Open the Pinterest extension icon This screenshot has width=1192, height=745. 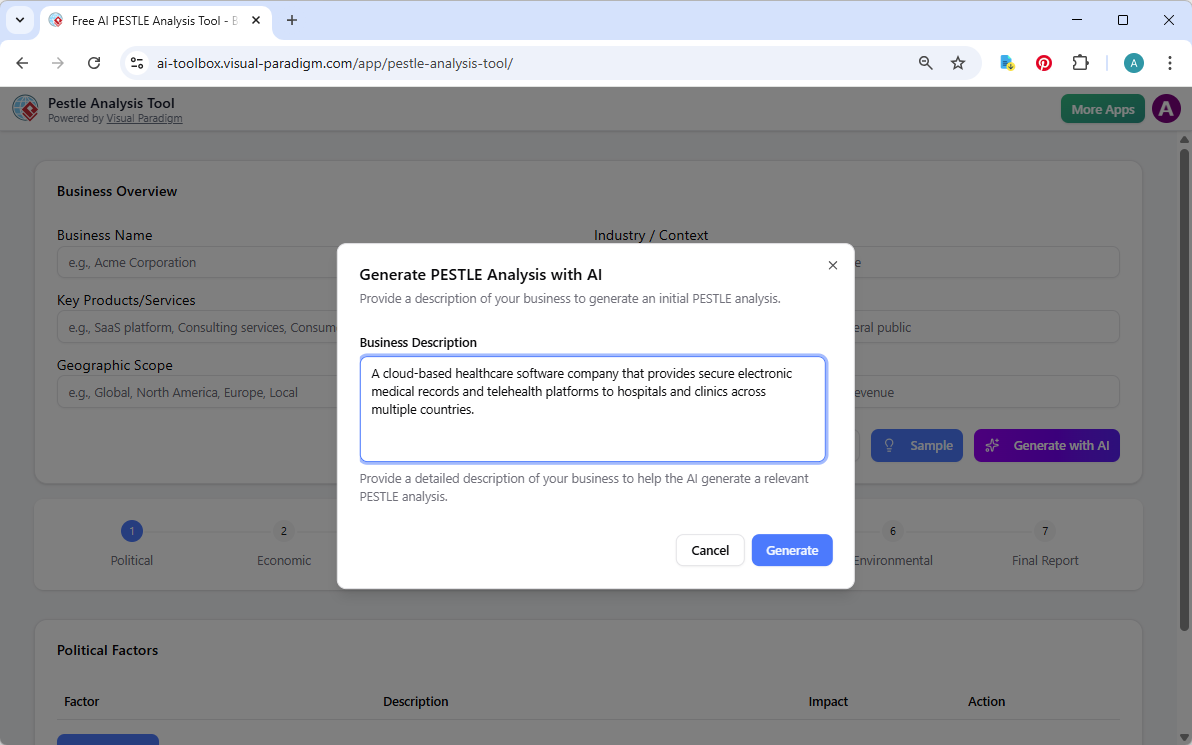tap(1043, 62)
